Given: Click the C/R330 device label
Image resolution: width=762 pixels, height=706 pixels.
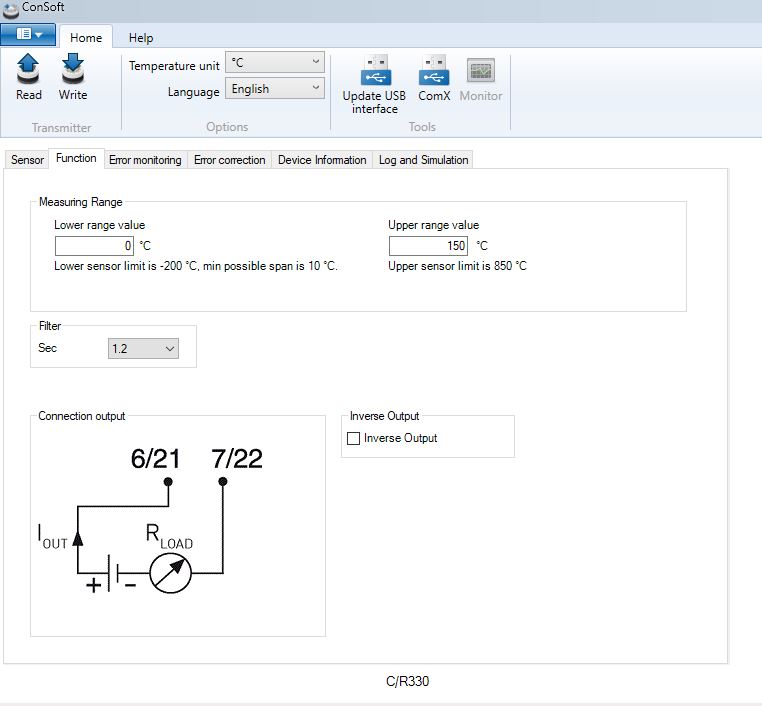Looking at the screenshot, I should pyautogui.click(x=407, y=681).
